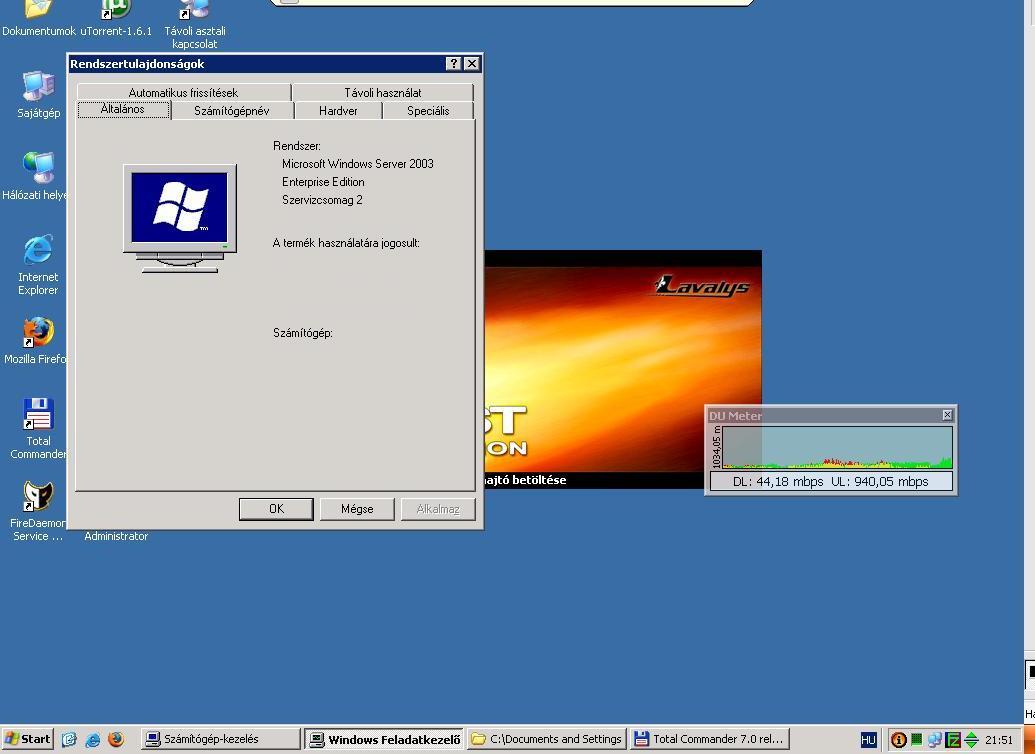Select the Automatikus frissítések tab
This screenshot has width=1035, height=754.
(x=183, y=93)
